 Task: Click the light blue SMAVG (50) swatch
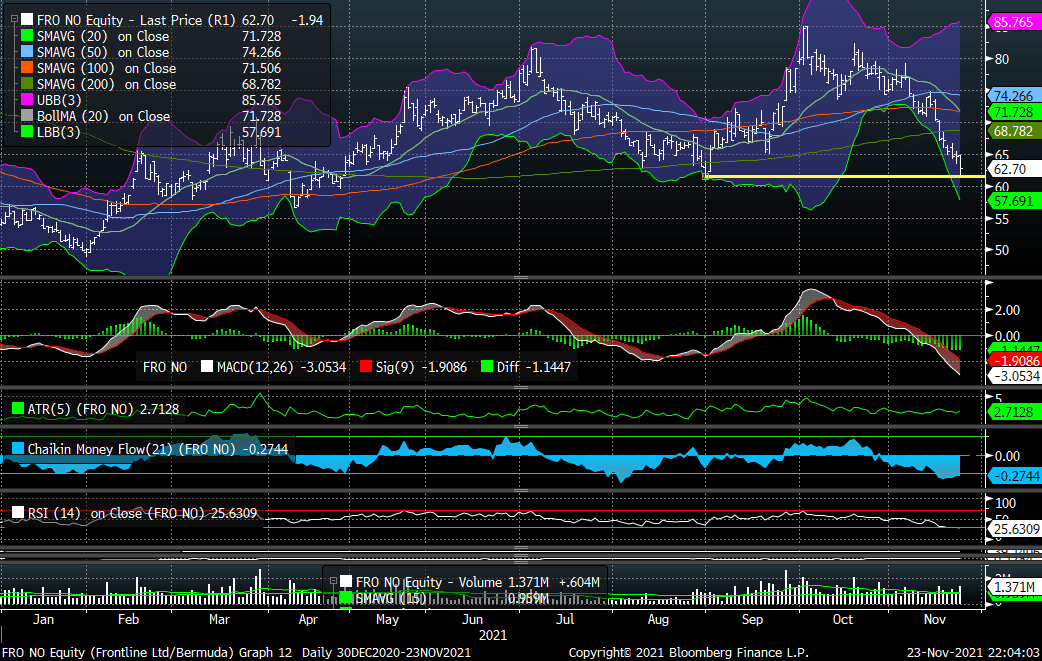coord(27,52)
